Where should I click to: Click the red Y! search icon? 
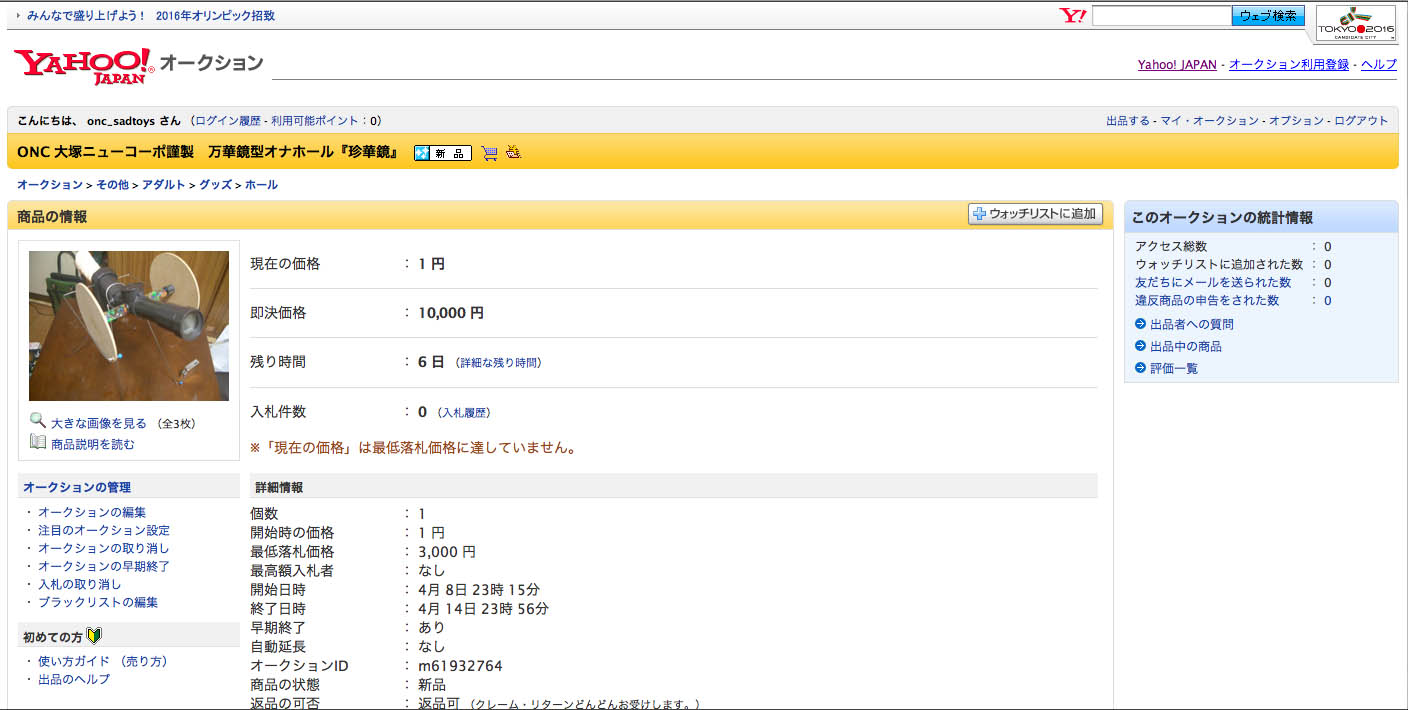1073,16
